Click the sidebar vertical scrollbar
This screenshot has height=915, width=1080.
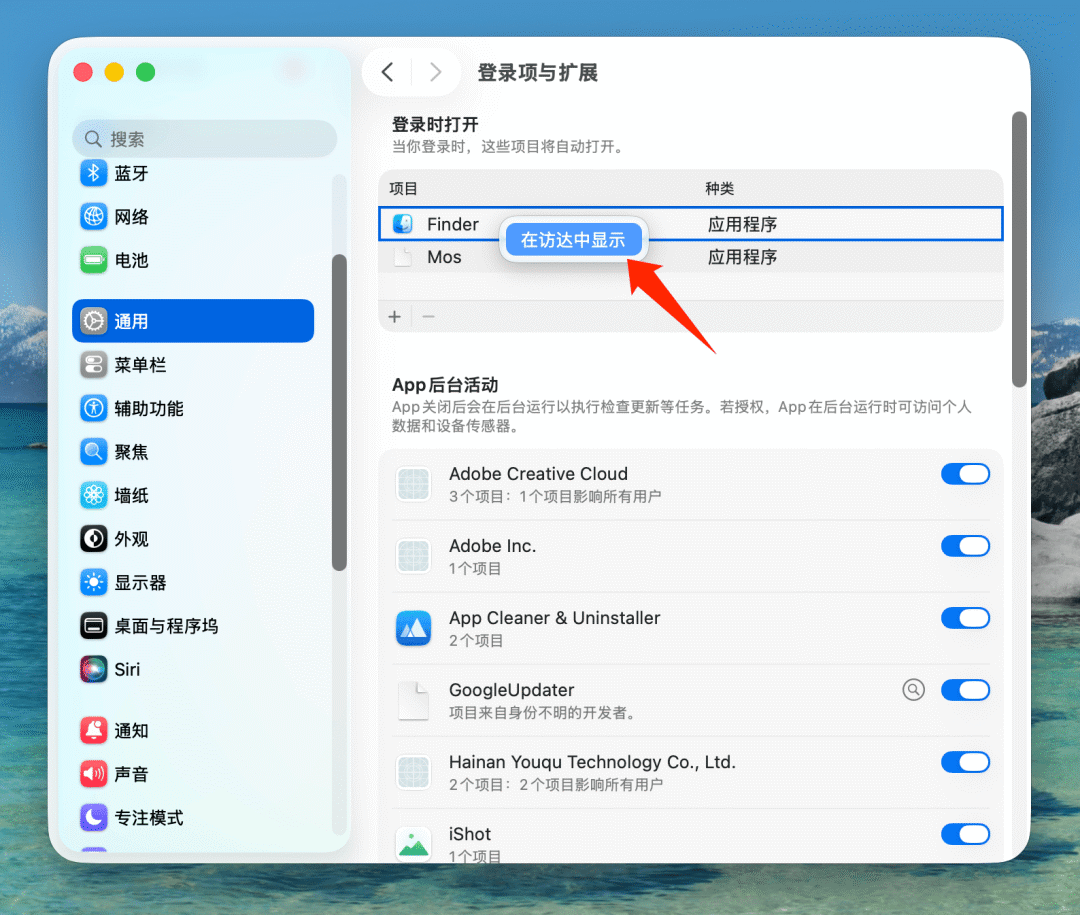(339, 412)
